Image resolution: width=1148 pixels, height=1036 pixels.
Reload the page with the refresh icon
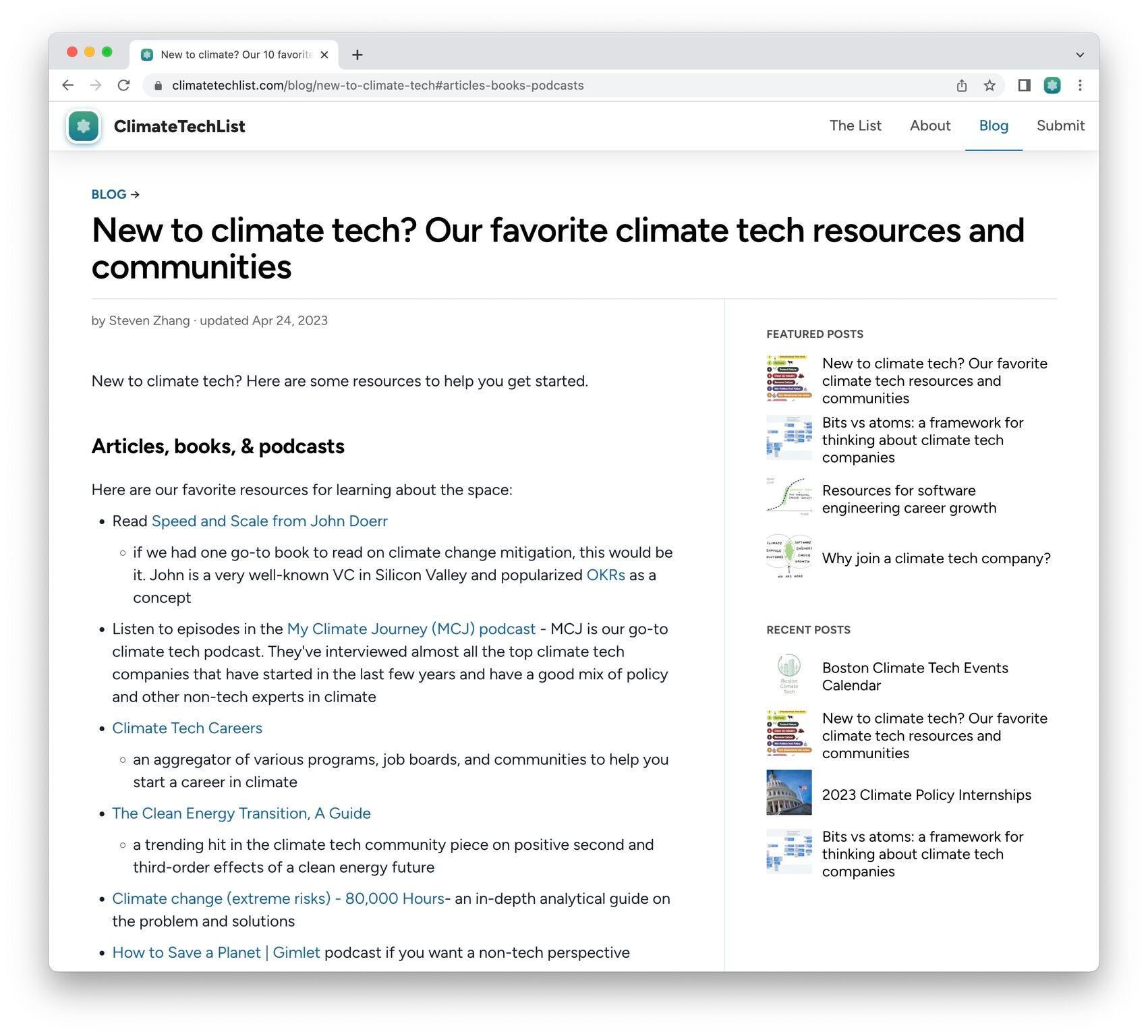click(123, 85)
